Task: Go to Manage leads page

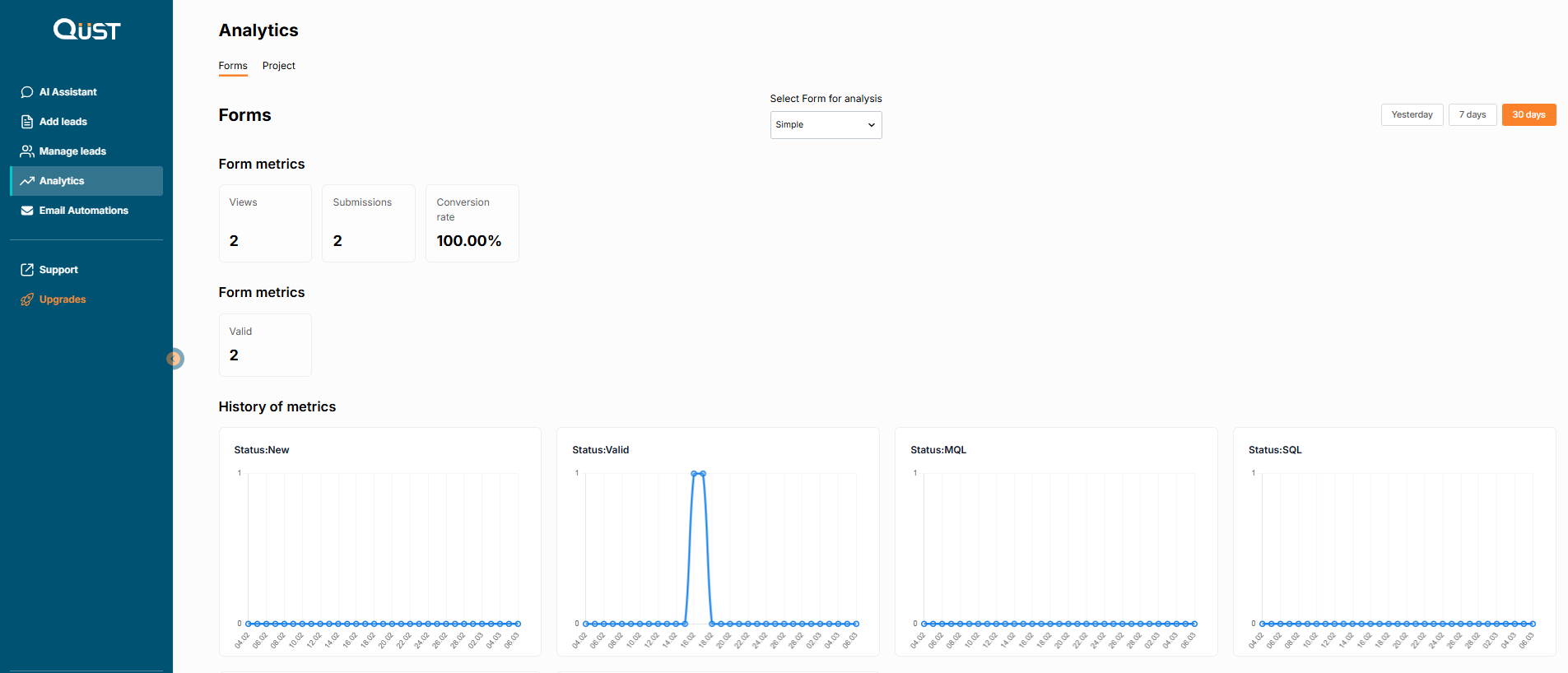Action: (x=72, y=151)
